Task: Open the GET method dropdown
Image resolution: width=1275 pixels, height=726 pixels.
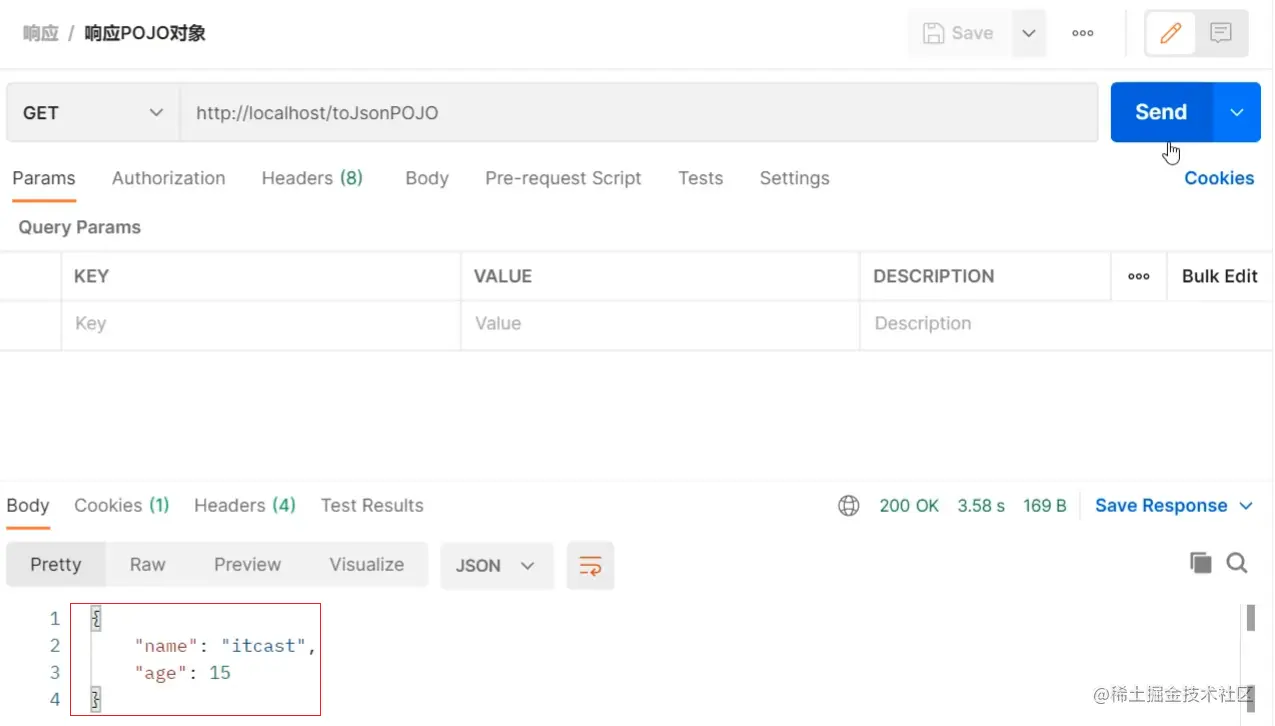Action: coord(92,113)
